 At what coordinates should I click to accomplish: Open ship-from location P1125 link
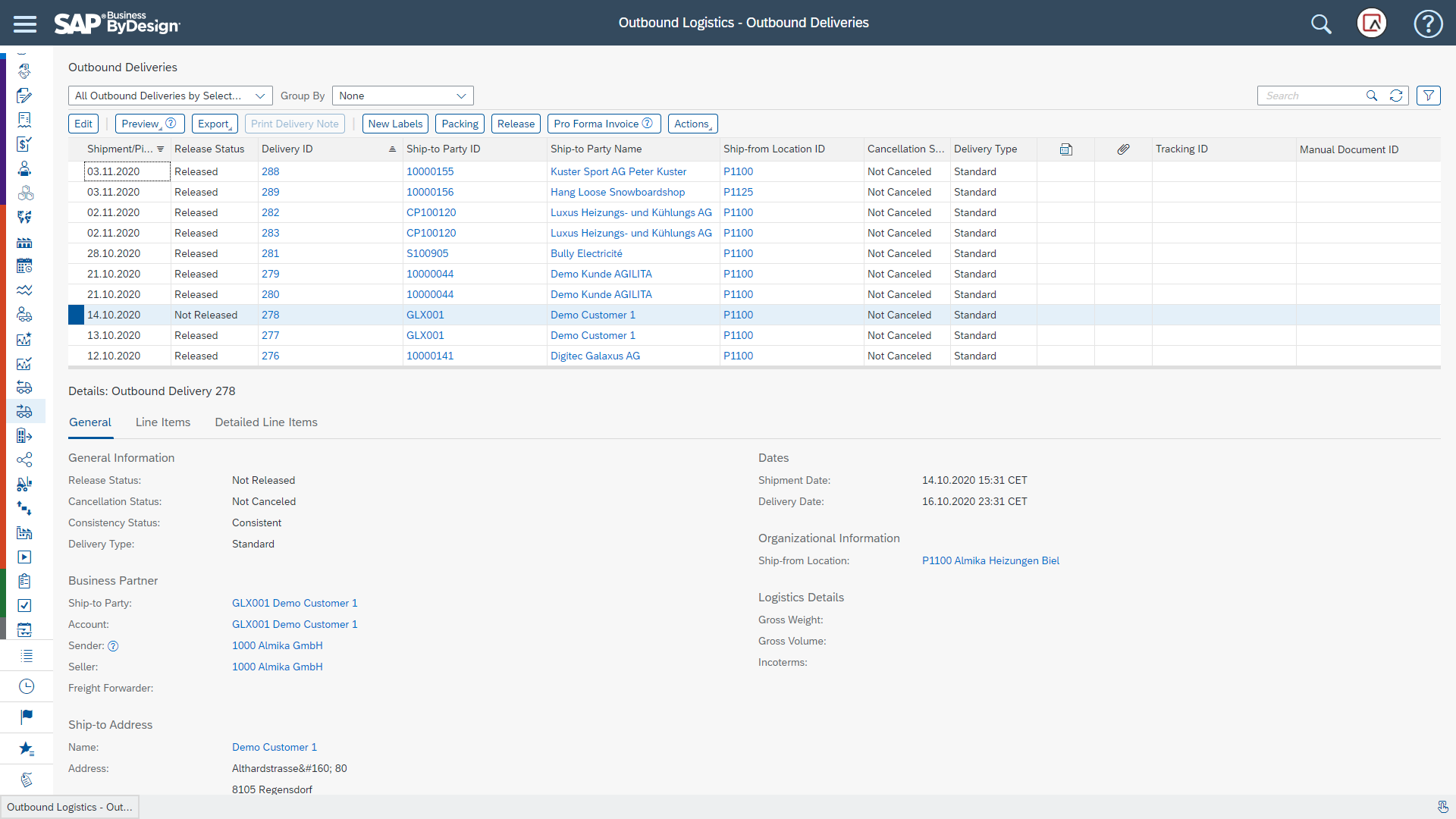[738, 193]
